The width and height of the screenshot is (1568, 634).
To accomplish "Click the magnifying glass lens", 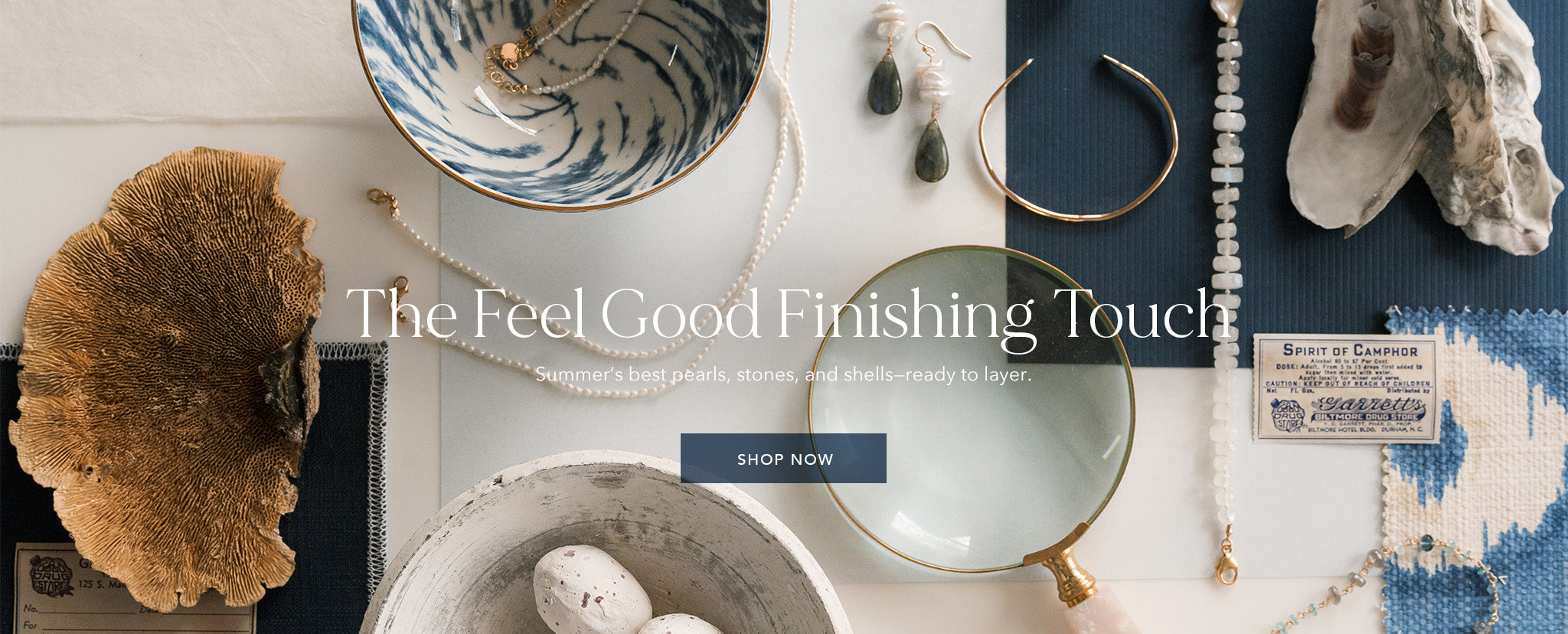I will [x=971, y=409].
